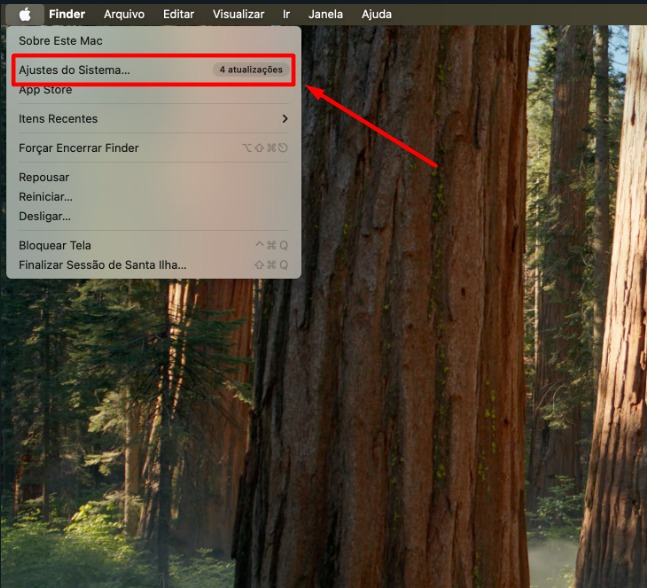
Task: Open the Editar menu
Action: point(178,14)
